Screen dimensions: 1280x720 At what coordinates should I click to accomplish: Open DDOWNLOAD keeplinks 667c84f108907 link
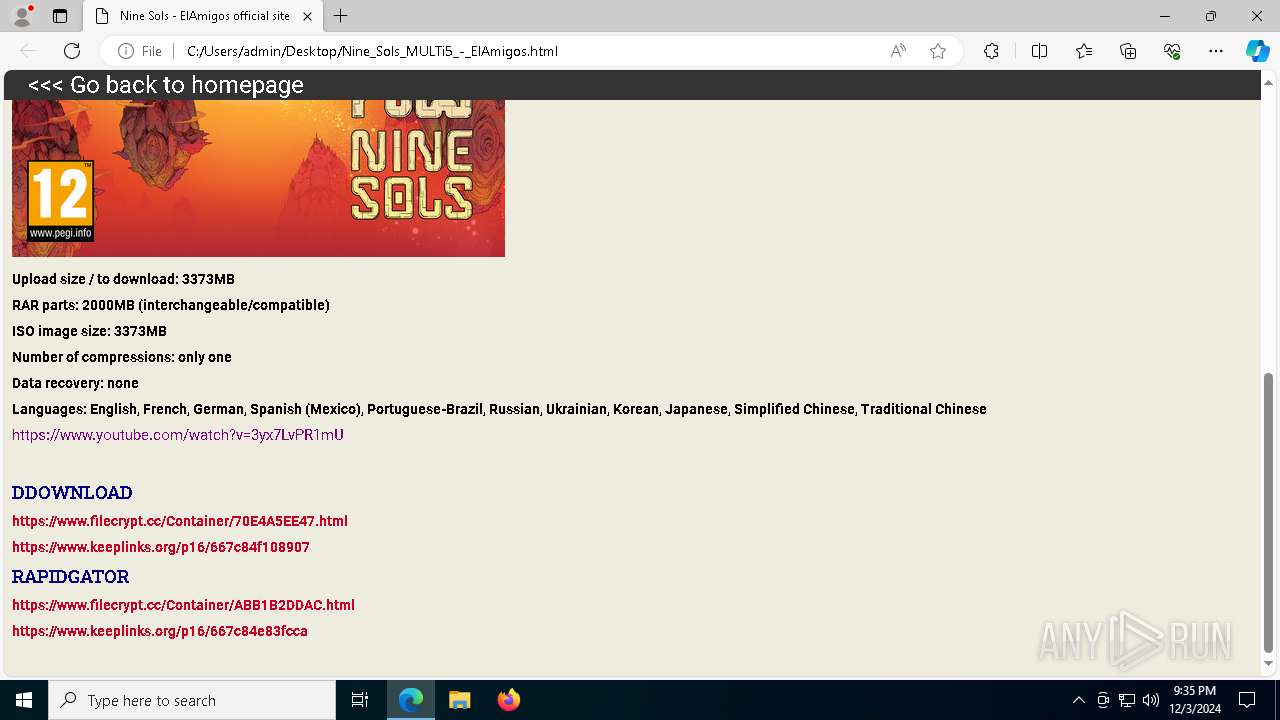(161, 547)
